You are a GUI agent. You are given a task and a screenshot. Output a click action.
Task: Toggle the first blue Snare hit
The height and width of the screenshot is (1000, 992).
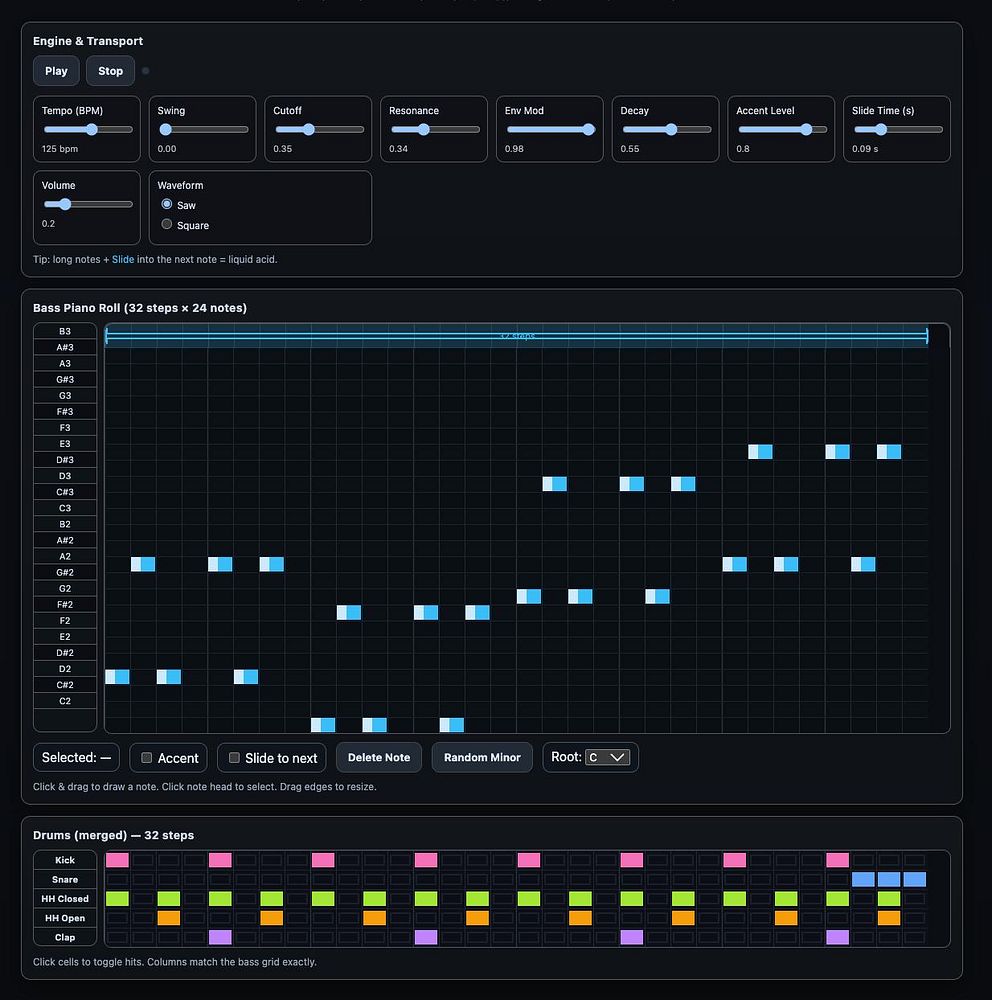point(863,879)
